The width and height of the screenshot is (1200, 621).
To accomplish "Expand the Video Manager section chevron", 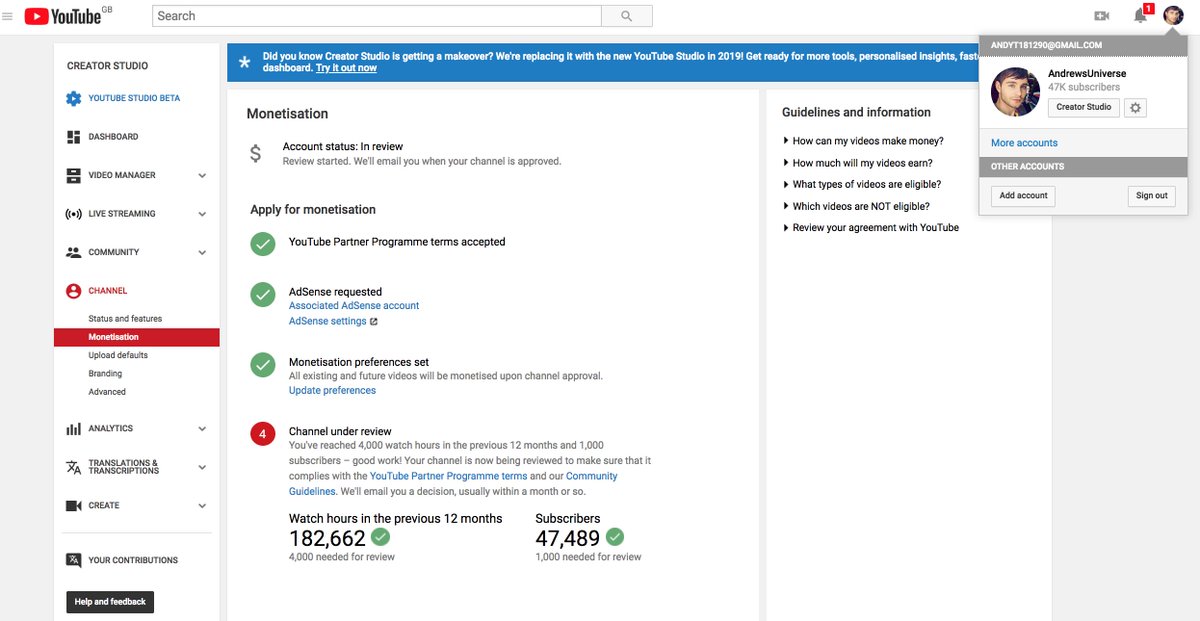I will [202, 176].
